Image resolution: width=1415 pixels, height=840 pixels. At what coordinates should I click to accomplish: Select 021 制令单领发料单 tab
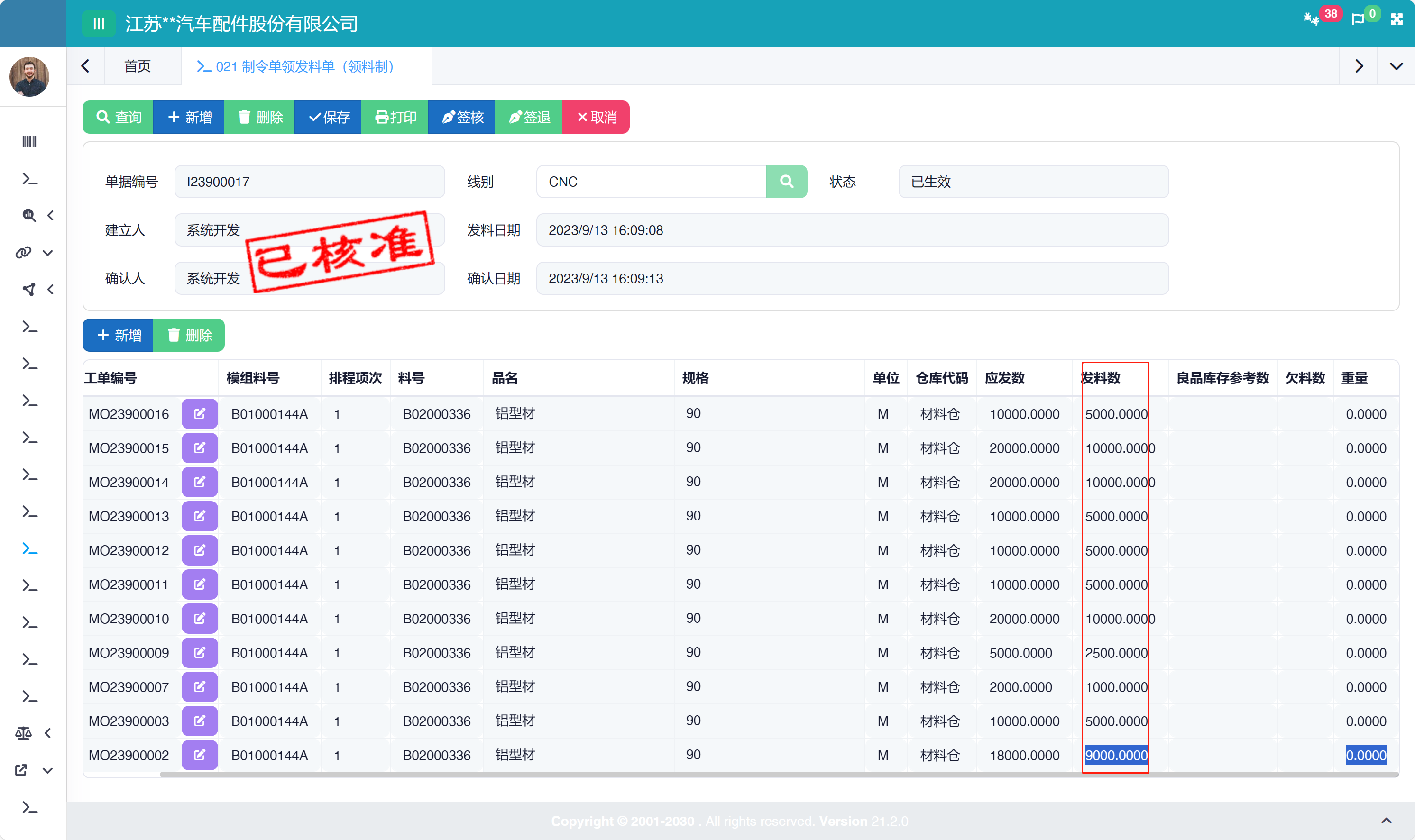[x=306, y=66]
